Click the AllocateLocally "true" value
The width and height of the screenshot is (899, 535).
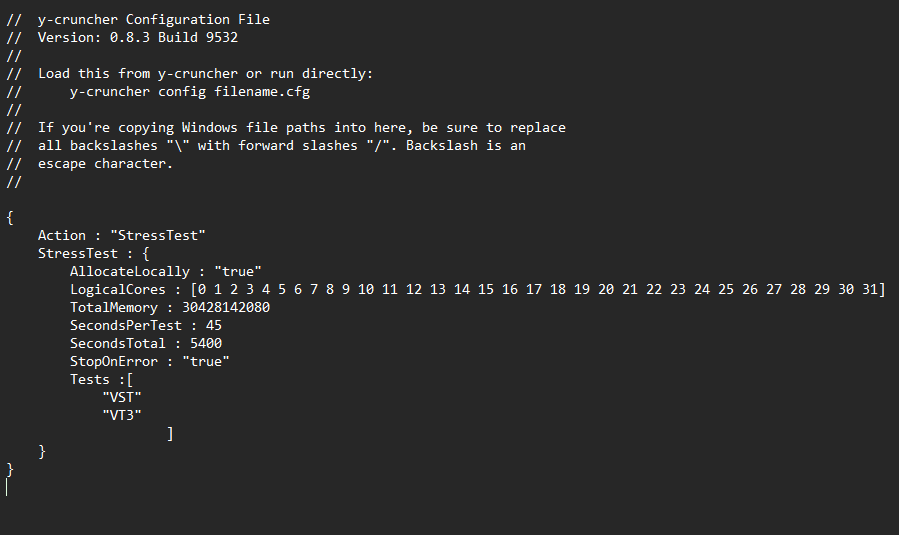click(x=237, y=271)
